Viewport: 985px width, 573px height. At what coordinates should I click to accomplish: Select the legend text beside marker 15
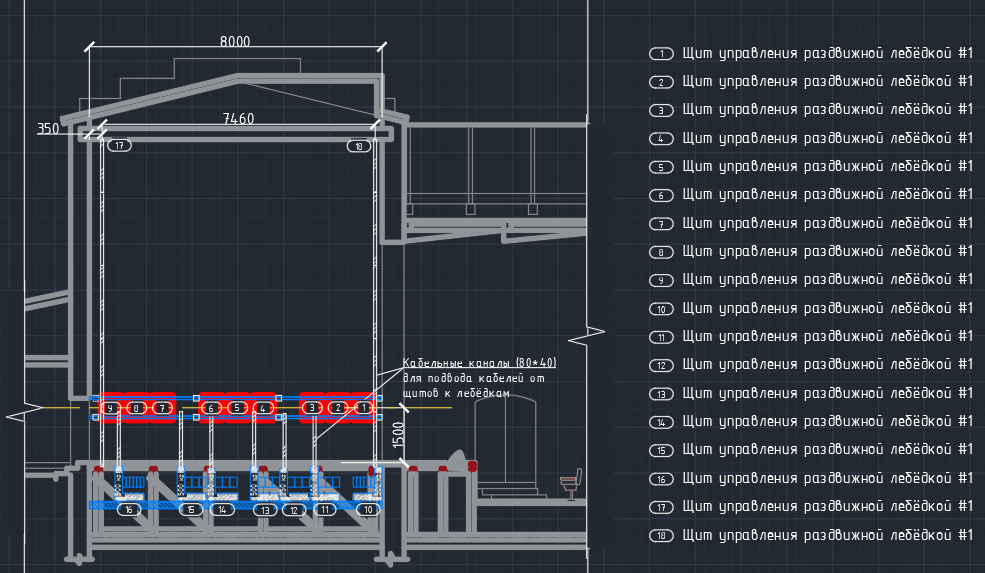[827, 450]
